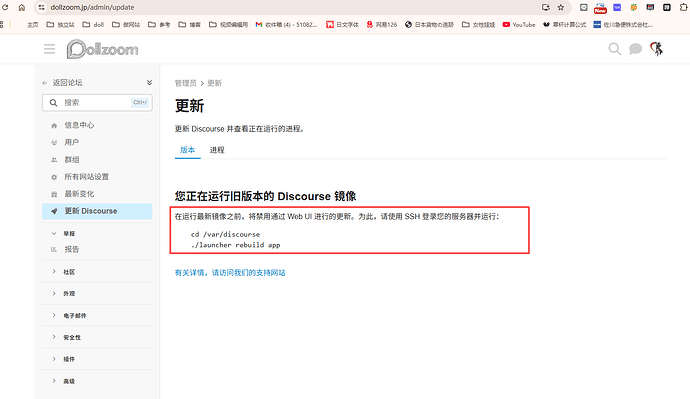Go back to forum via 返回论坛

(x=62, y=82)
